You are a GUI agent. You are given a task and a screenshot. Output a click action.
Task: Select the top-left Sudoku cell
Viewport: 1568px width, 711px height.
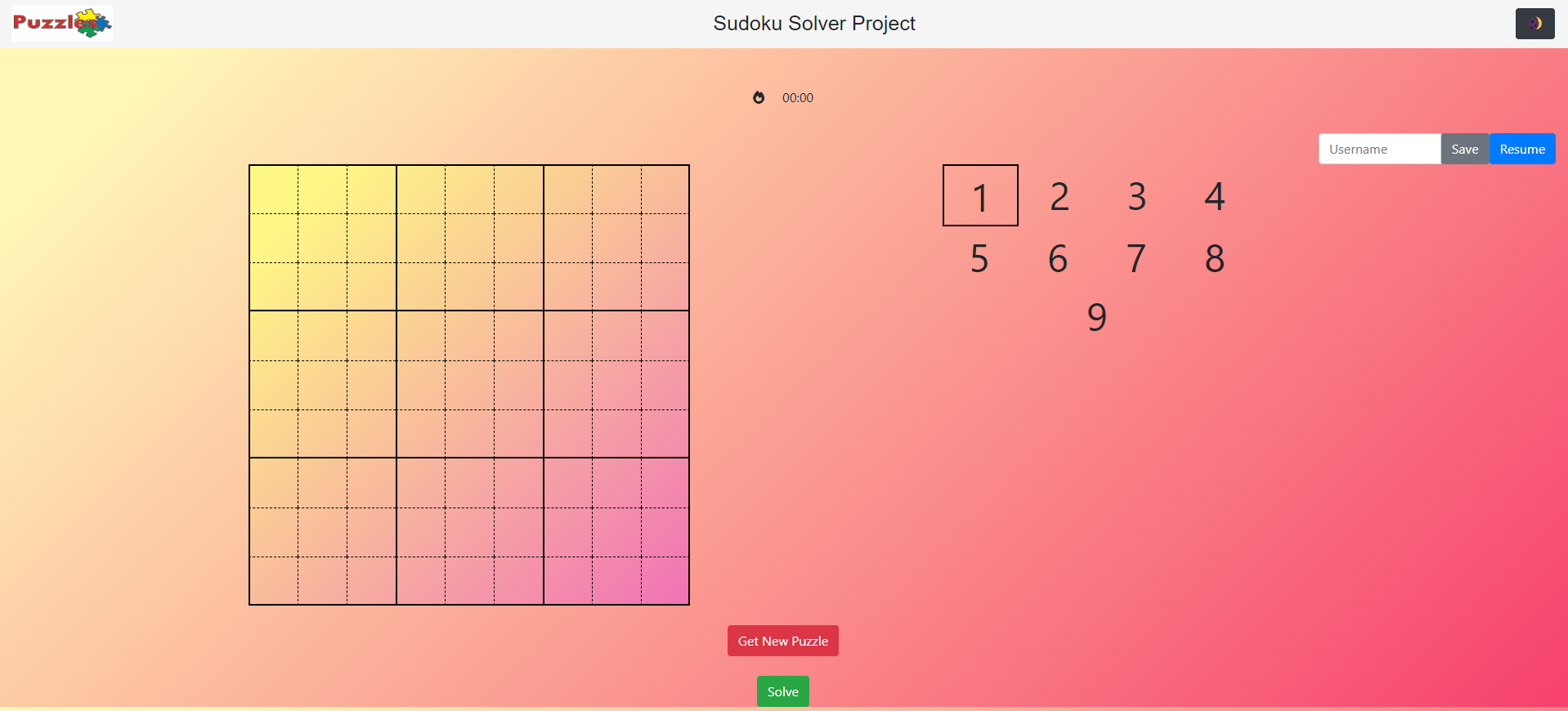tap(273, 189)
